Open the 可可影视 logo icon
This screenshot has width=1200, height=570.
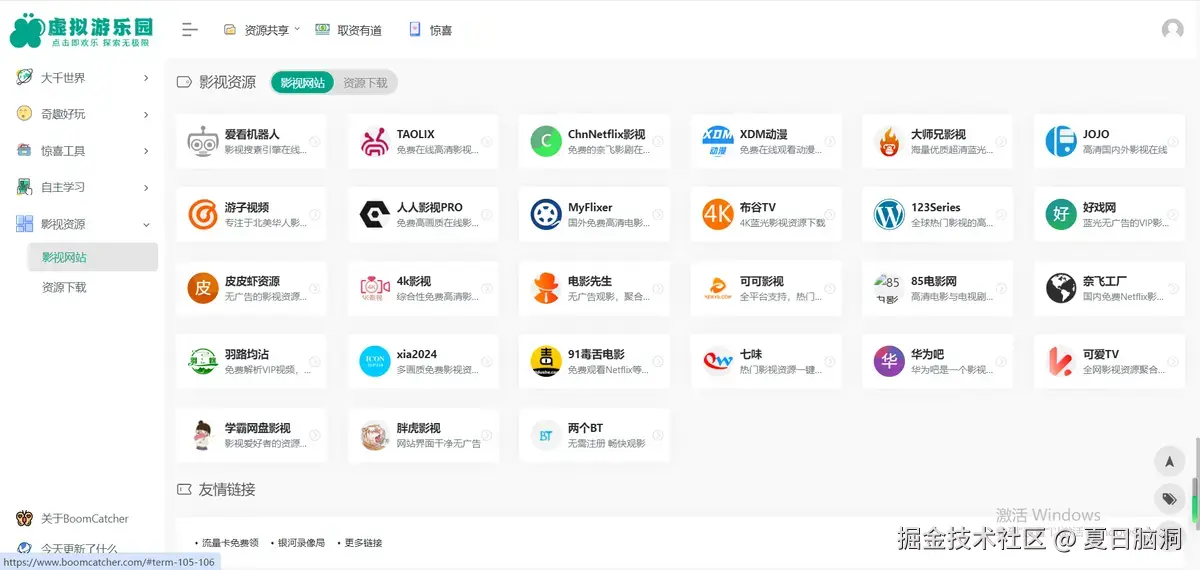pos(718,288)
